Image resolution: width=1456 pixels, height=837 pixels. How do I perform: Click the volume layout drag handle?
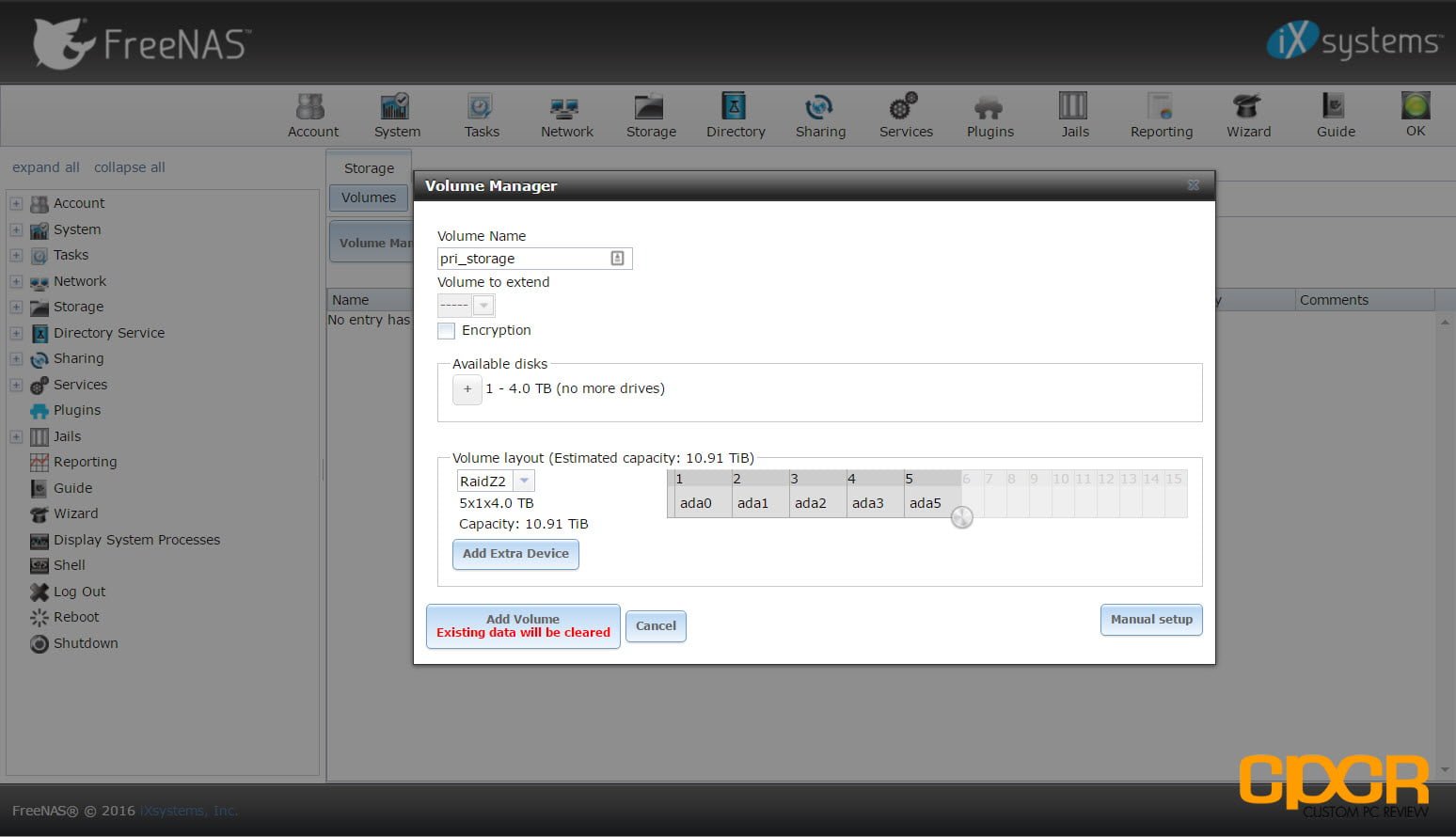961,517
